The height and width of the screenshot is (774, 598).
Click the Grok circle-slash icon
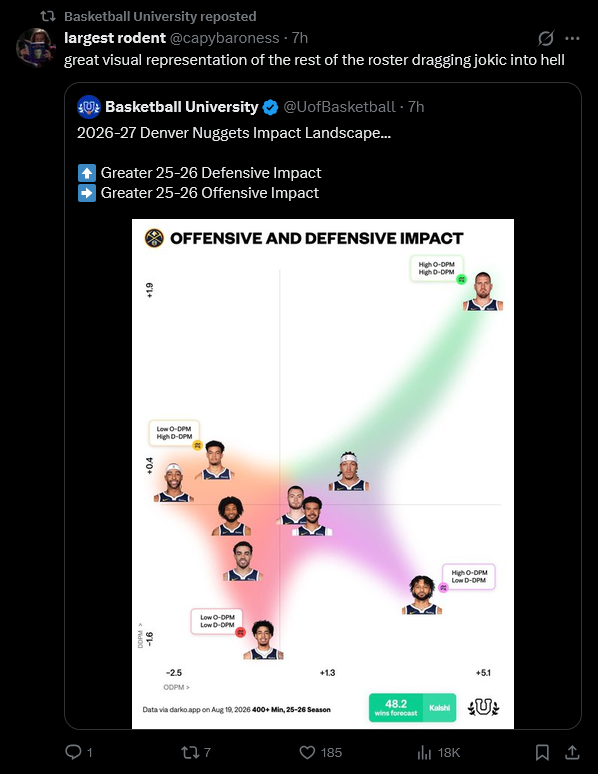[546, 38]
